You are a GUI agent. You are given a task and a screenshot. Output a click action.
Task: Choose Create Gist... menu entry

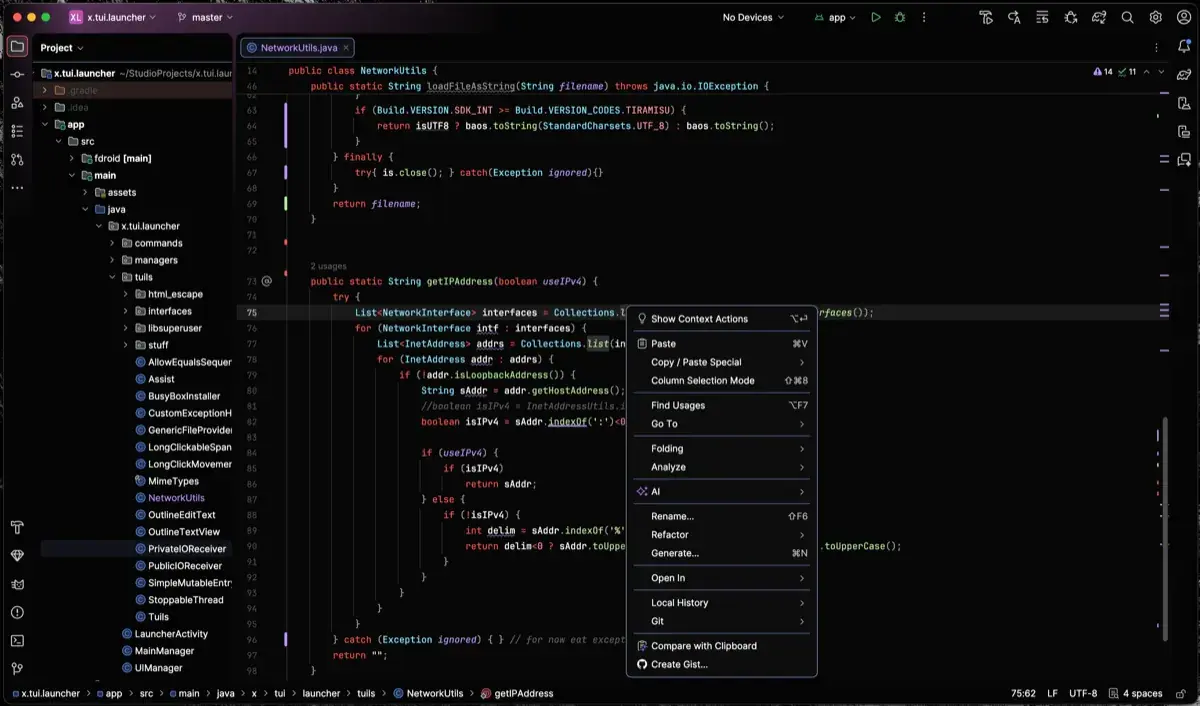click(x=721, y=664)
